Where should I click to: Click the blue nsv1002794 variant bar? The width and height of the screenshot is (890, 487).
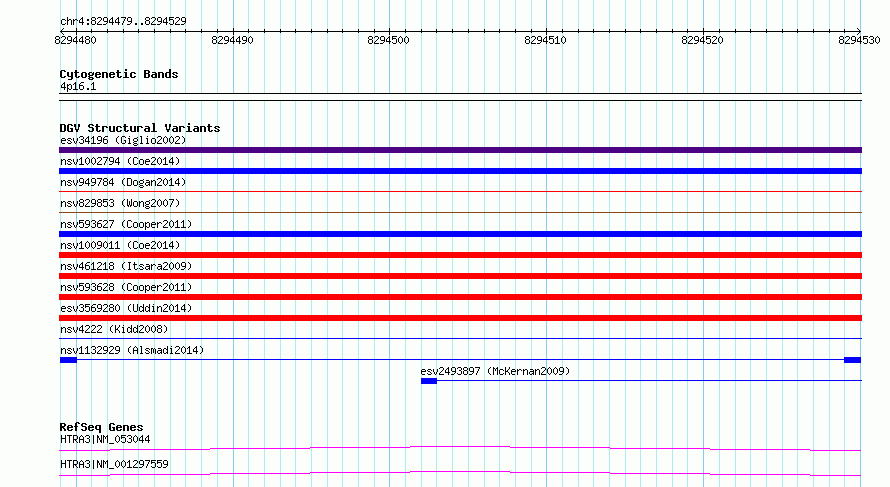460,171
